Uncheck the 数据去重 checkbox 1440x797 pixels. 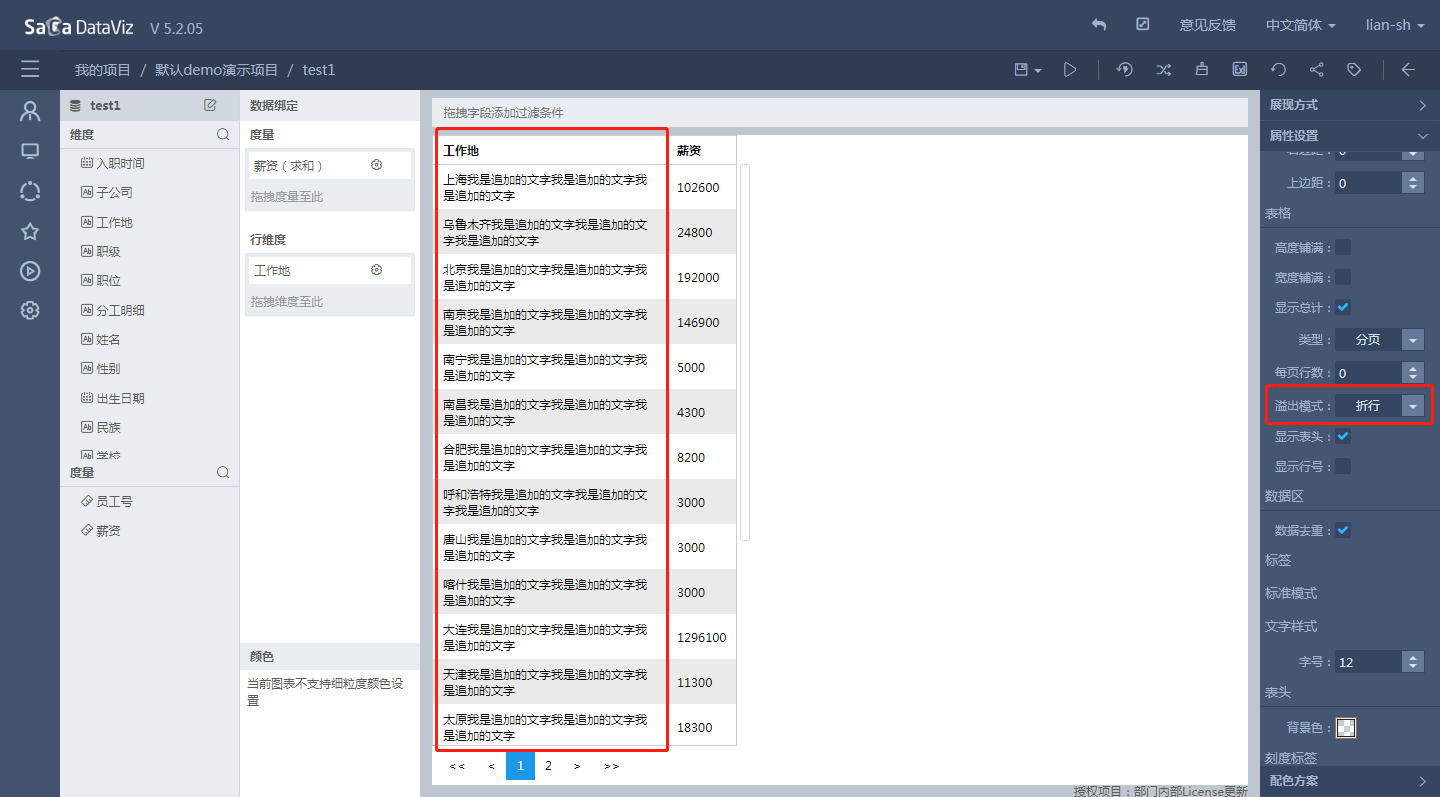pyautogui.click(x=1343, y=530)
